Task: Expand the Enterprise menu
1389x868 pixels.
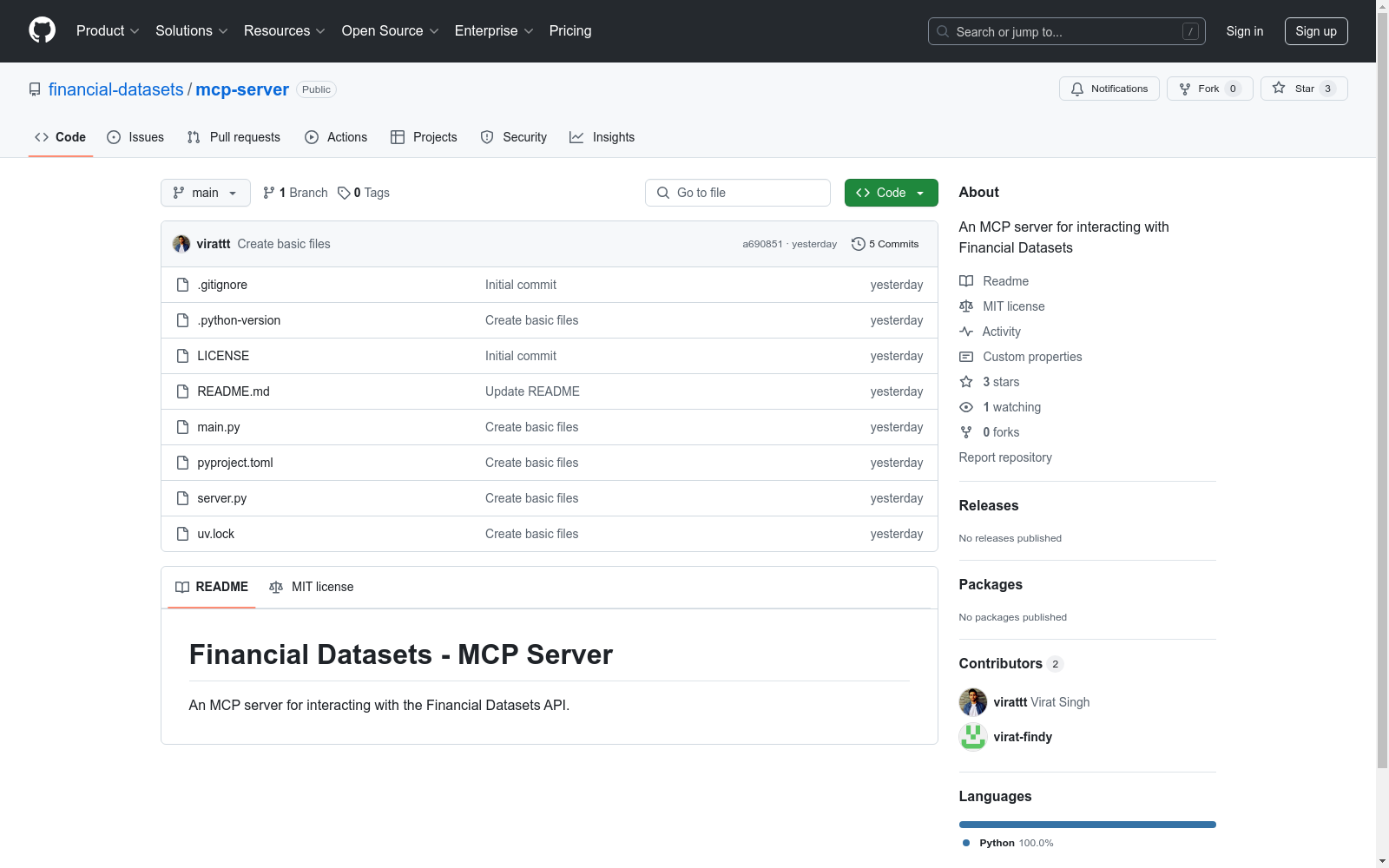Action: click(x=494, y=31)
